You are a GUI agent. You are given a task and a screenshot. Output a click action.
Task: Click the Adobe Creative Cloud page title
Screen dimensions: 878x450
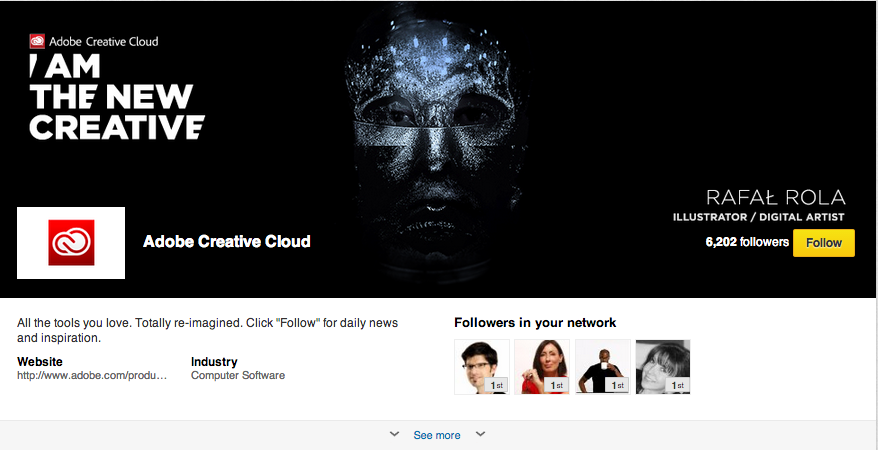point(227,242)
